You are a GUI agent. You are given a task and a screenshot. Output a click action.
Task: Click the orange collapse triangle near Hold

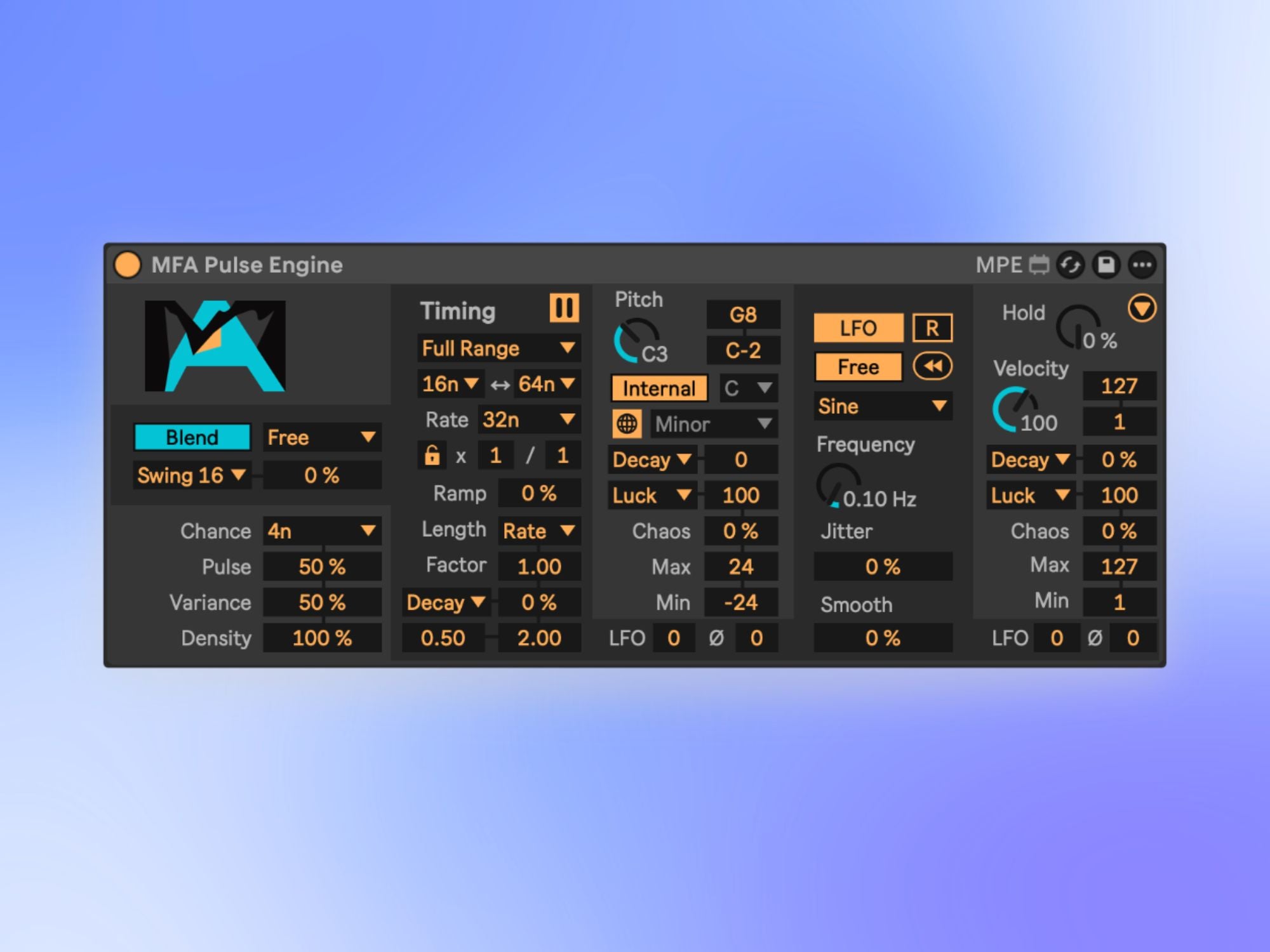1142,308
